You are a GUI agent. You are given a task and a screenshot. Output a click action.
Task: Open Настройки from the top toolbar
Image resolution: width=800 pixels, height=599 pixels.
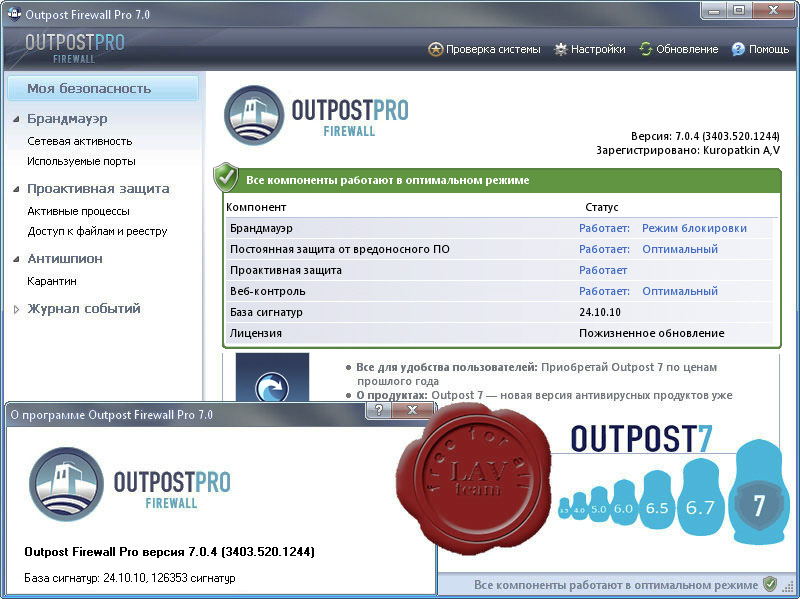coord(590,49)
